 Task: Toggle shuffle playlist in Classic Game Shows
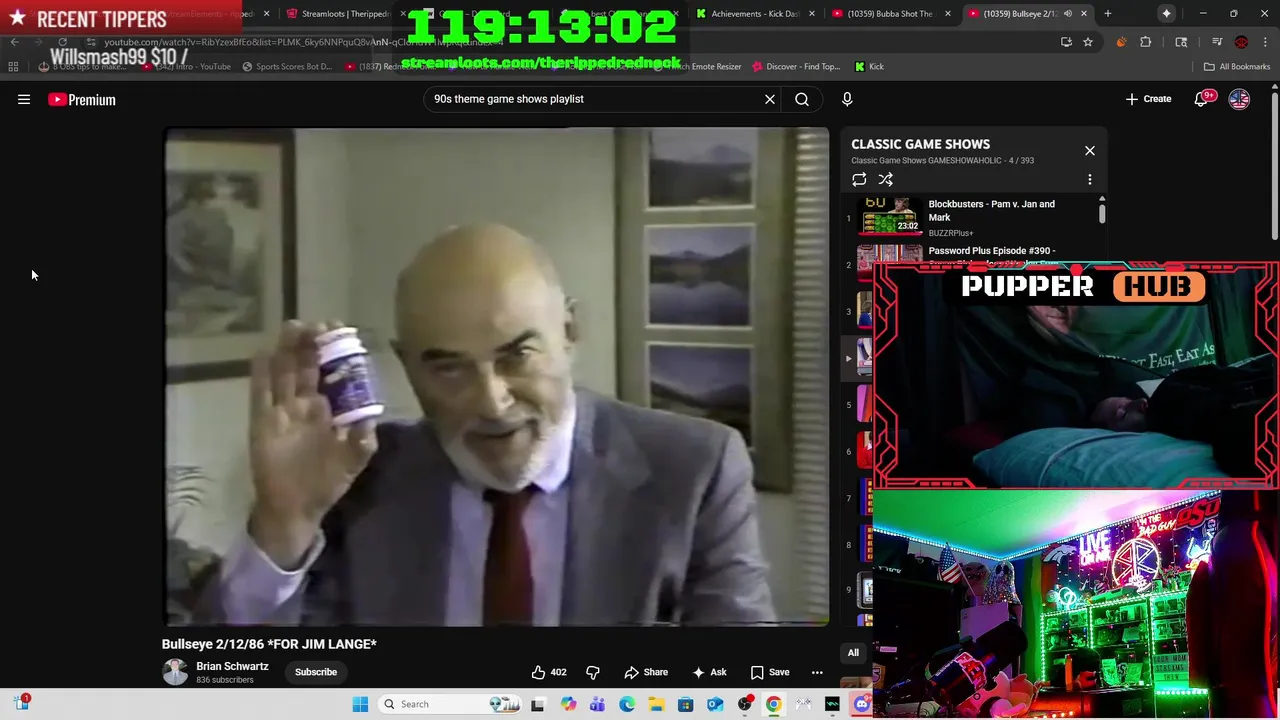(x=885, y=180)
